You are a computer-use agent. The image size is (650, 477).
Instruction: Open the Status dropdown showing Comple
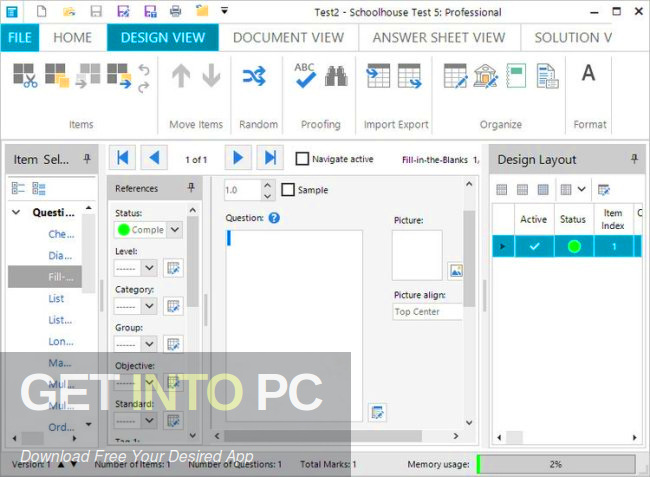pyautogui.click(x=175, y=230)
